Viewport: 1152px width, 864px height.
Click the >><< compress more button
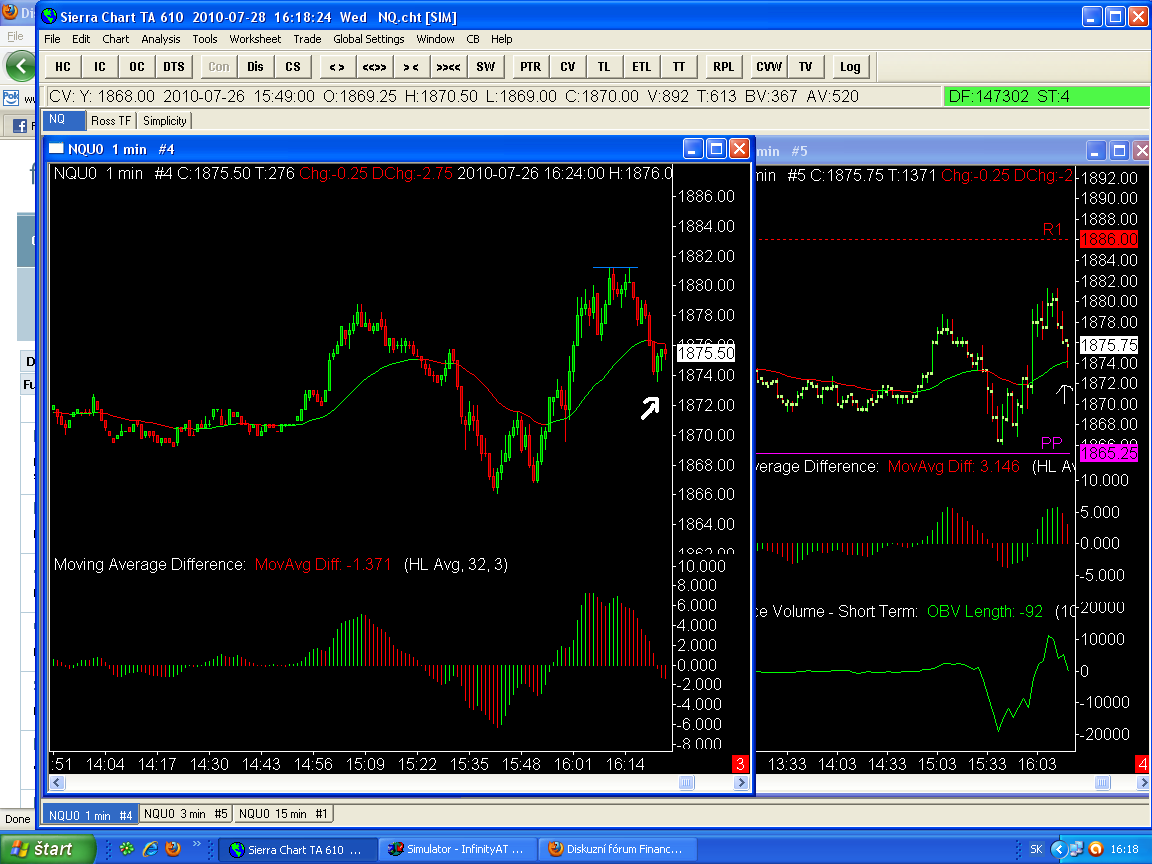[448, 67]
